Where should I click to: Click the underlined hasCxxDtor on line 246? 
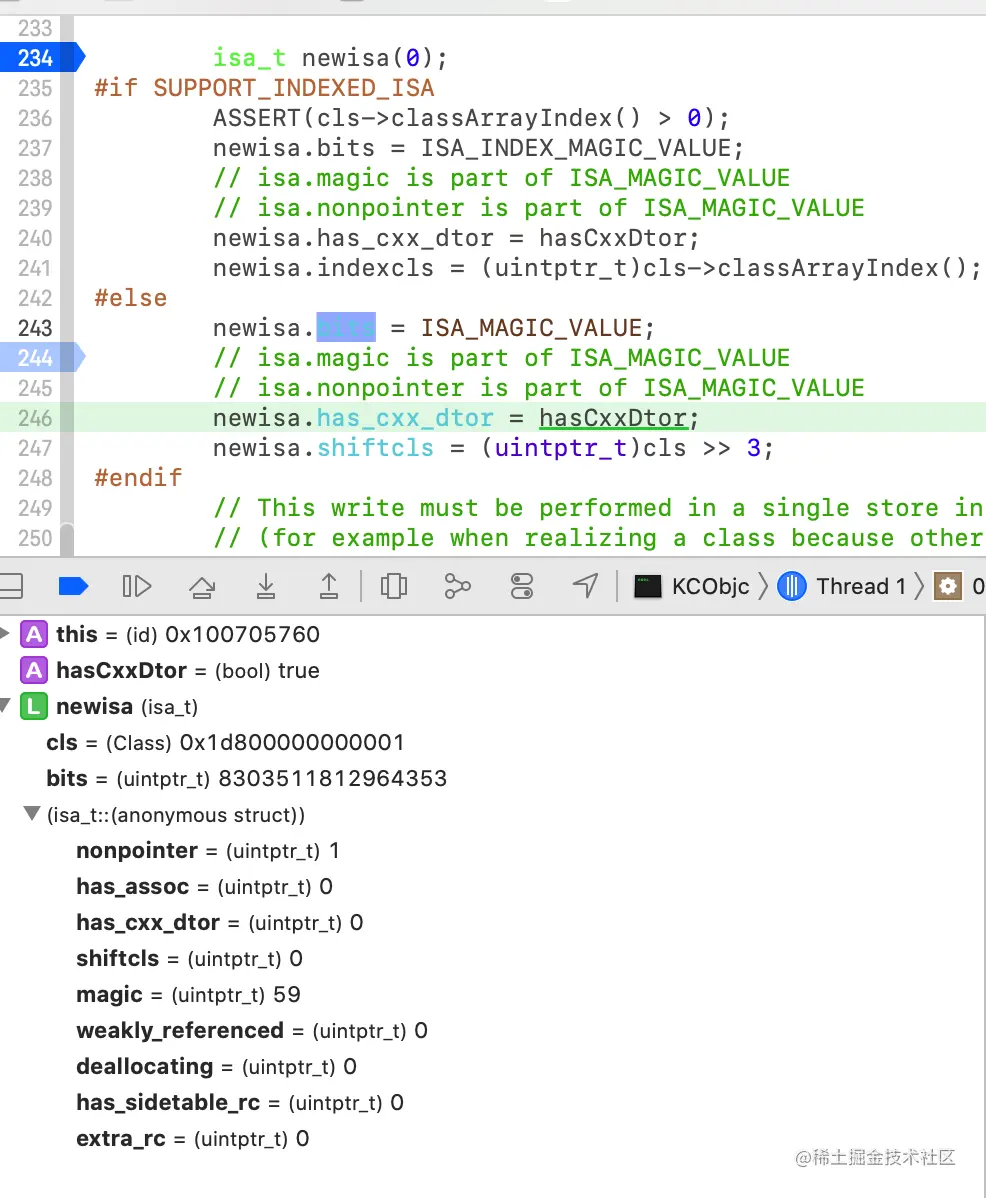point(613,418)
